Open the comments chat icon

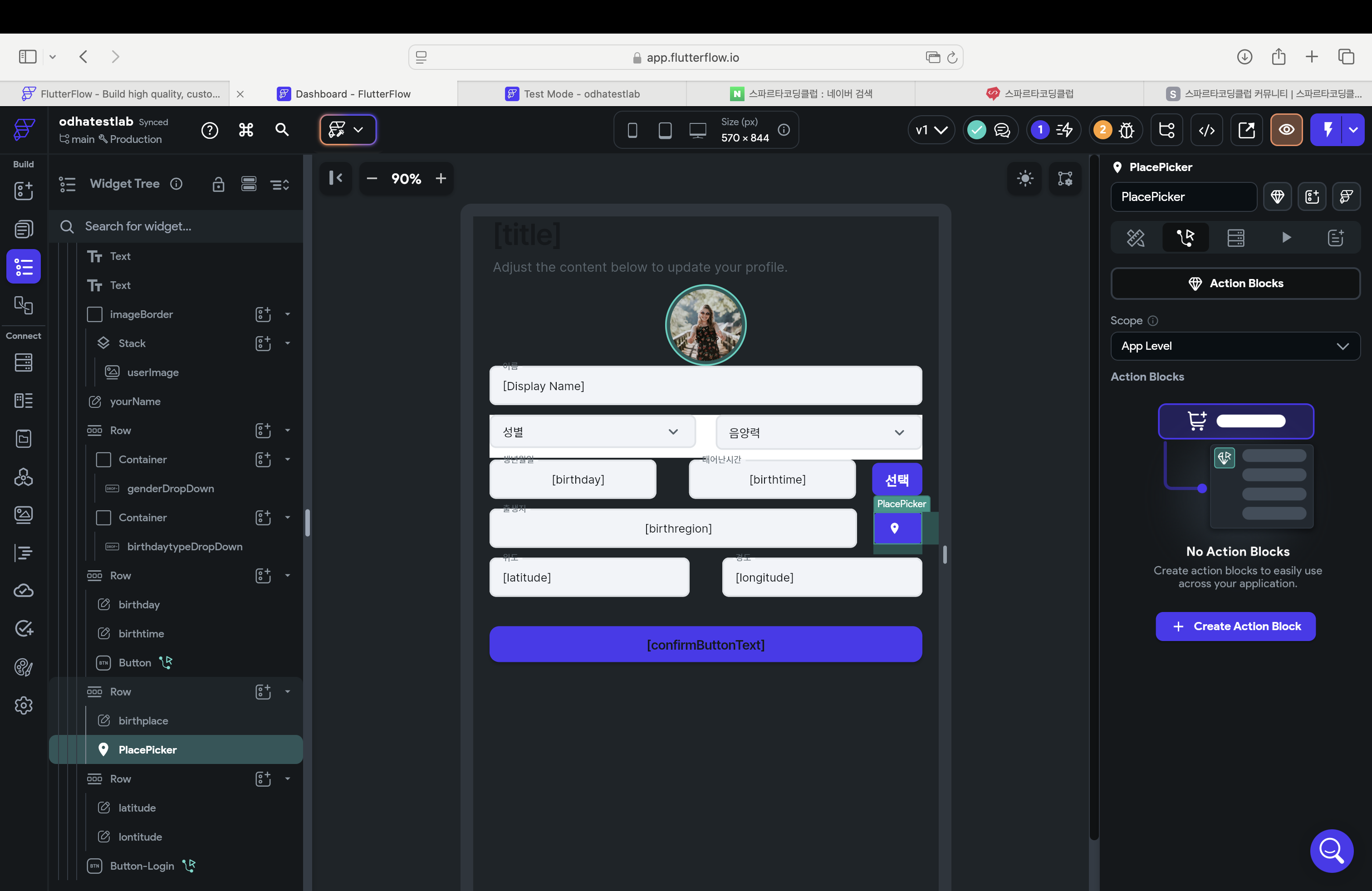click(x=1002, y=130)
